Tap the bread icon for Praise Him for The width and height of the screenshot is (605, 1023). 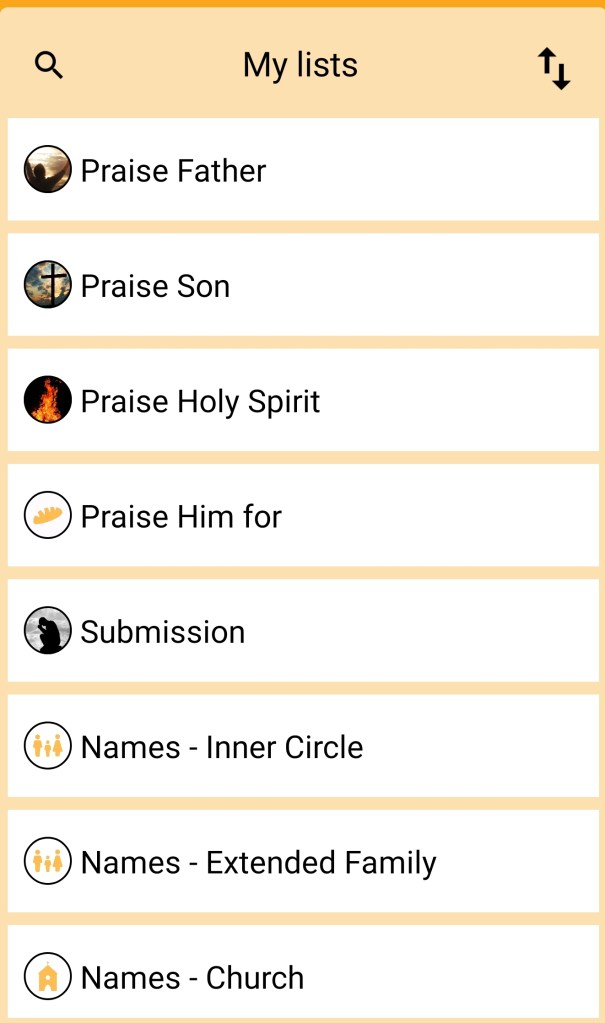pos(48,516)
